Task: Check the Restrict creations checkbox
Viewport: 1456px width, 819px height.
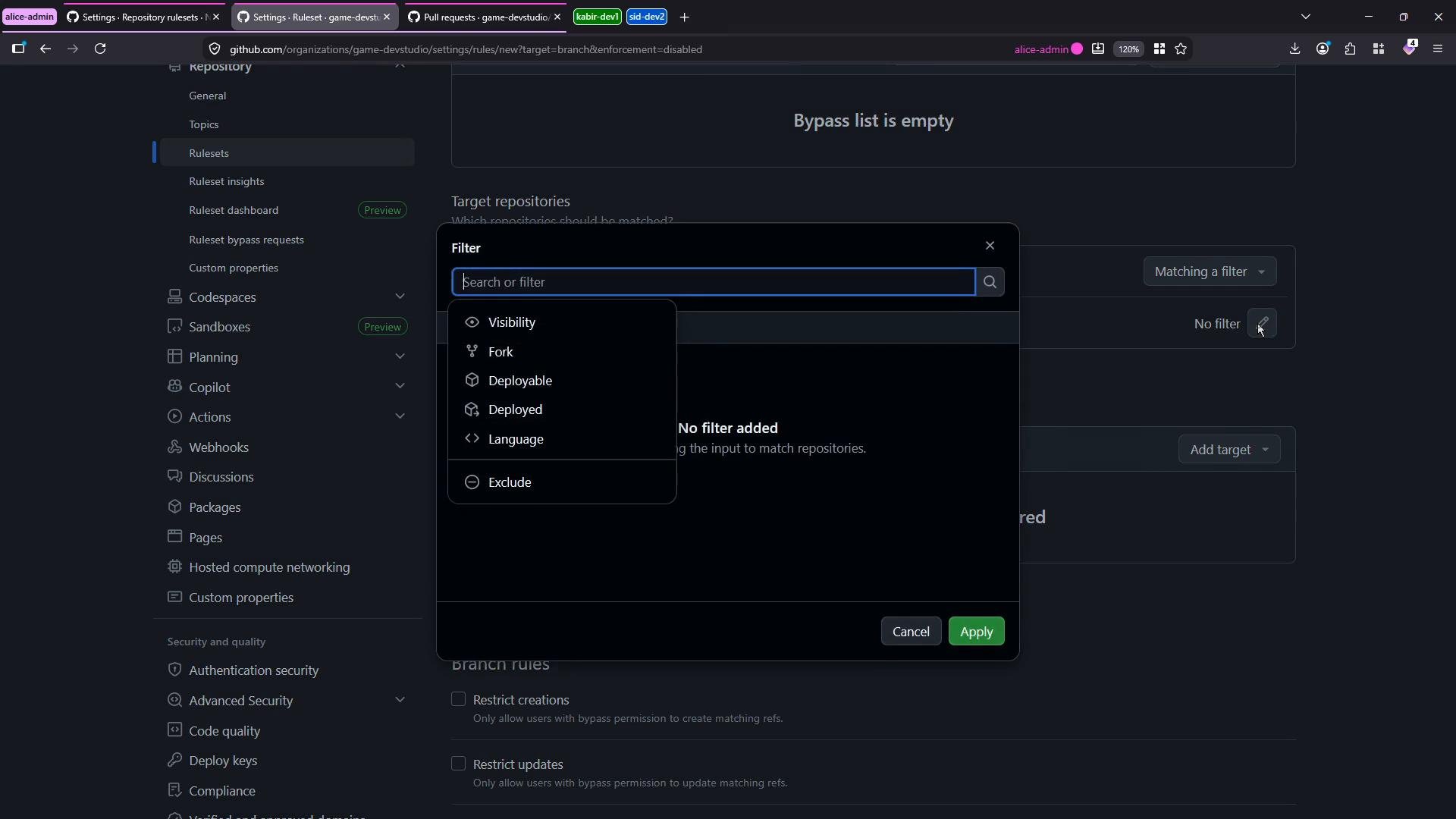Action: click(x=458, y=699)
